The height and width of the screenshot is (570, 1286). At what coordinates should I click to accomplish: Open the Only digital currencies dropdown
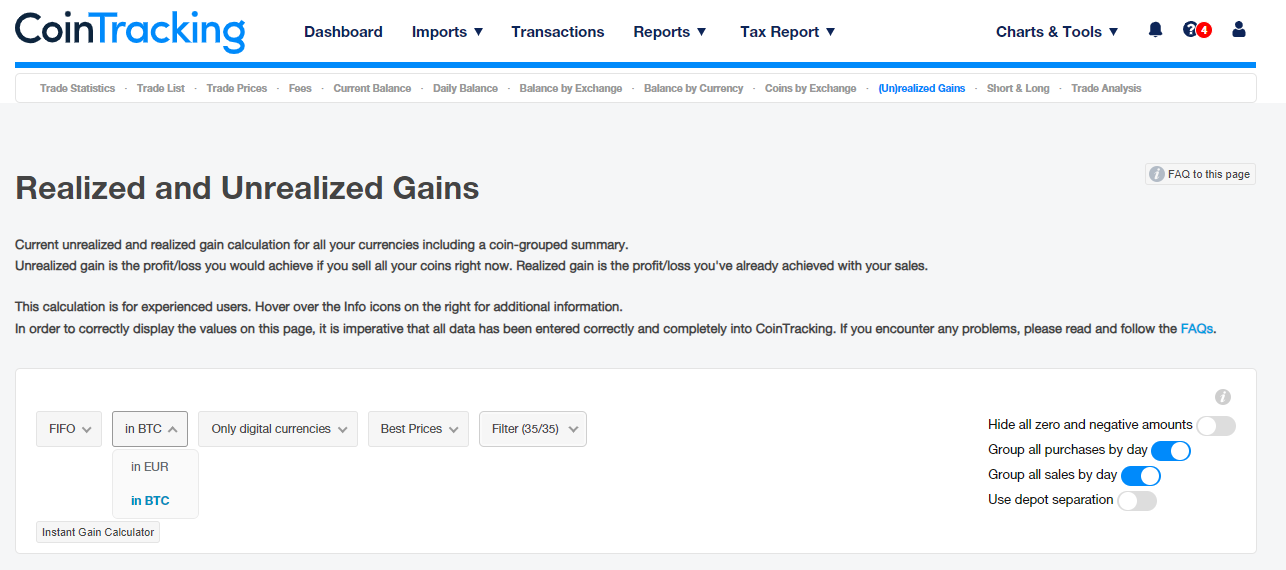278,429
